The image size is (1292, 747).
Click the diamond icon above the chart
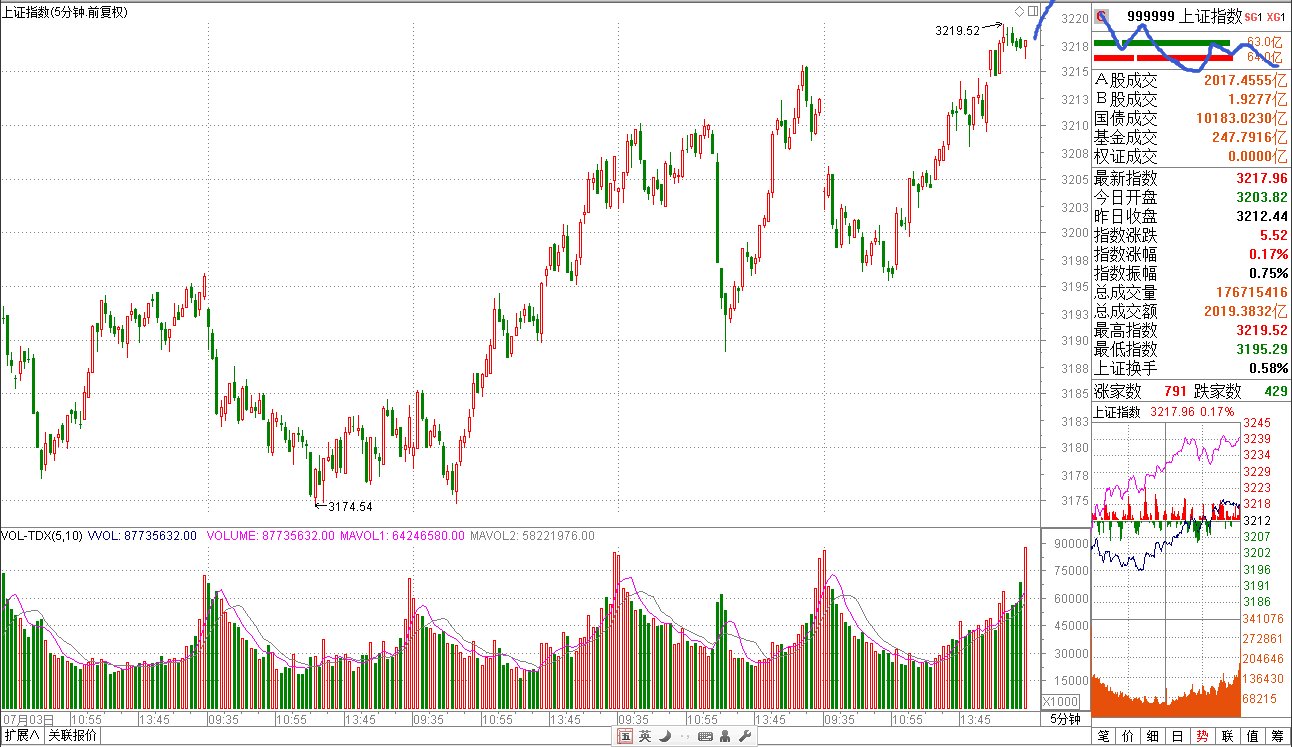[x=1019, y=11]
